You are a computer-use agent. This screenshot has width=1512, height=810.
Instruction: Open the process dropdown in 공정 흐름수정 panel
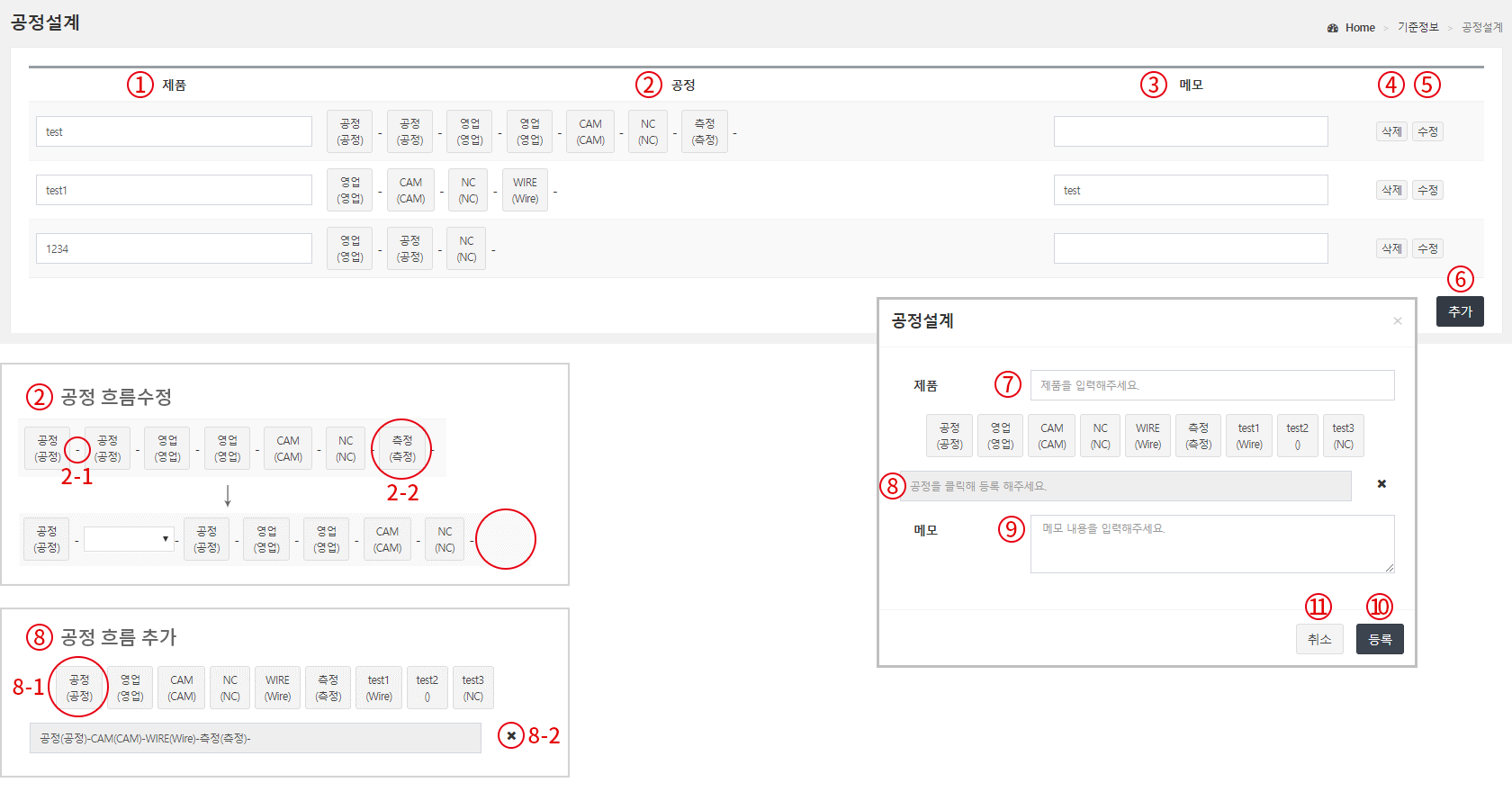[128, 539]
